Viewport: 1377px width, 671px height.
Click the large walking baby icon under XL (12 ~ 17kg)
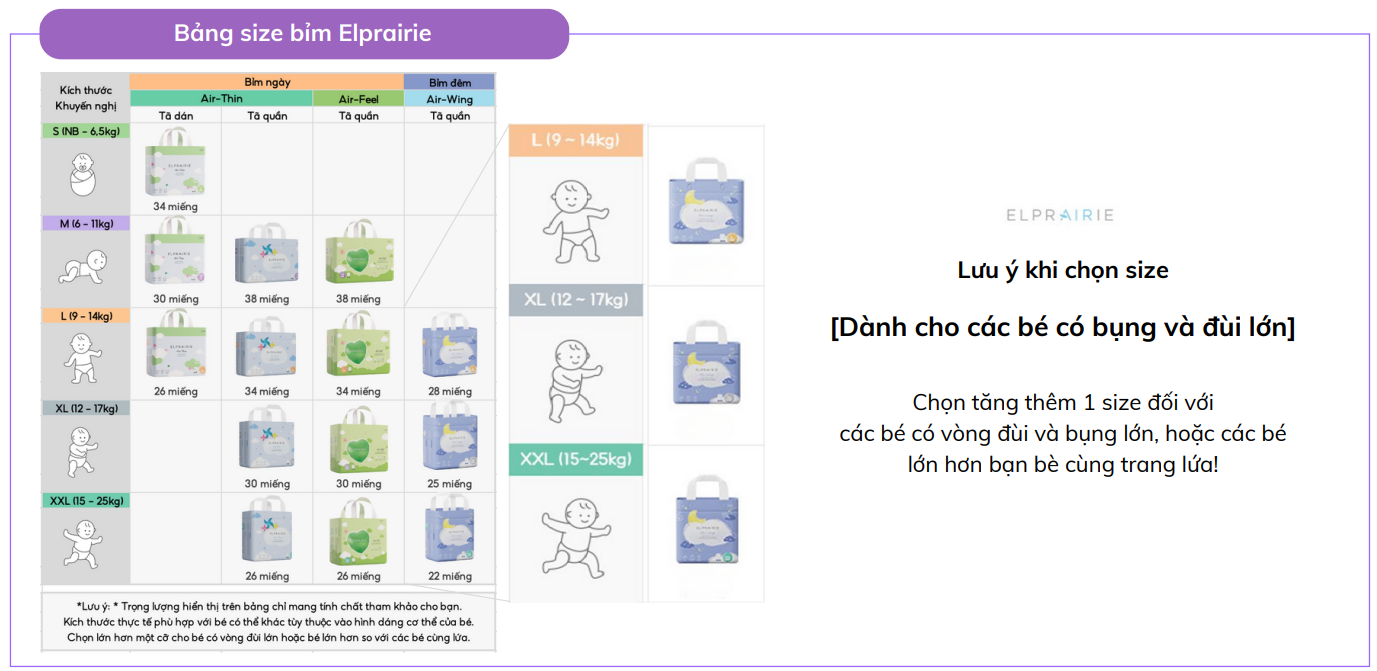pos(575,381)
